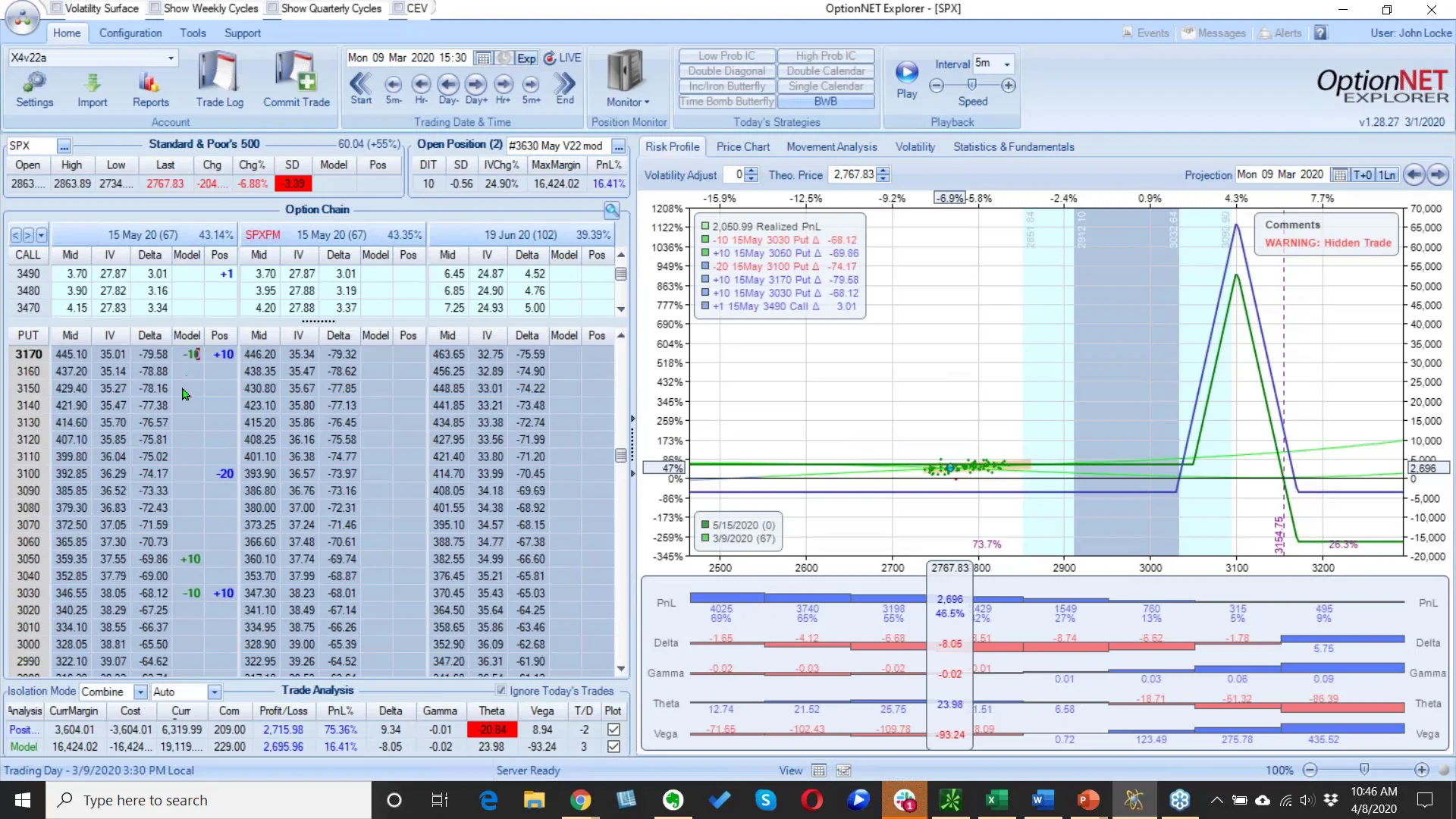
Task: Expand the Monitor dropdown arrow
Action: (x=647, y=102)
